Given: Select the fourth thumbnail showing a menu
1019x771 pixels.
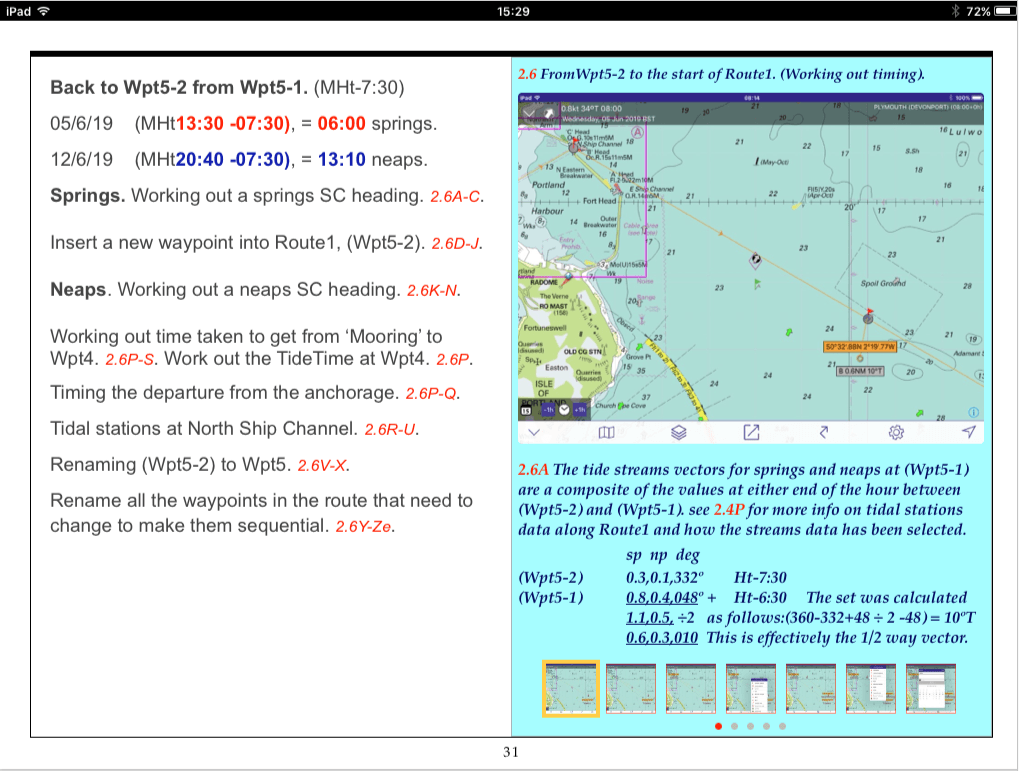Looking at the screenshot, I should (x=751, y=688).
